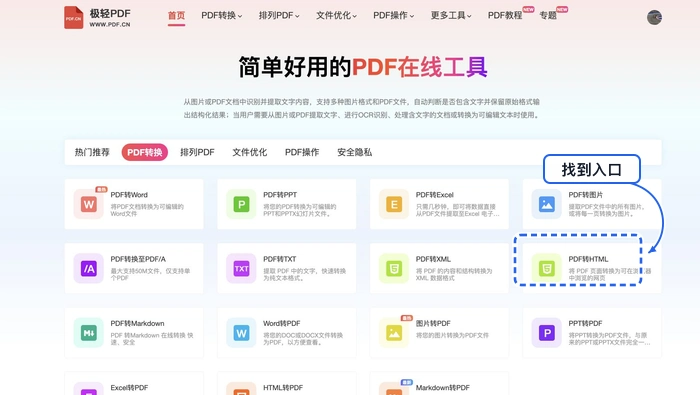Open the PDF转PPT tool title
The image size is (700, 395).
coord(280,195)
